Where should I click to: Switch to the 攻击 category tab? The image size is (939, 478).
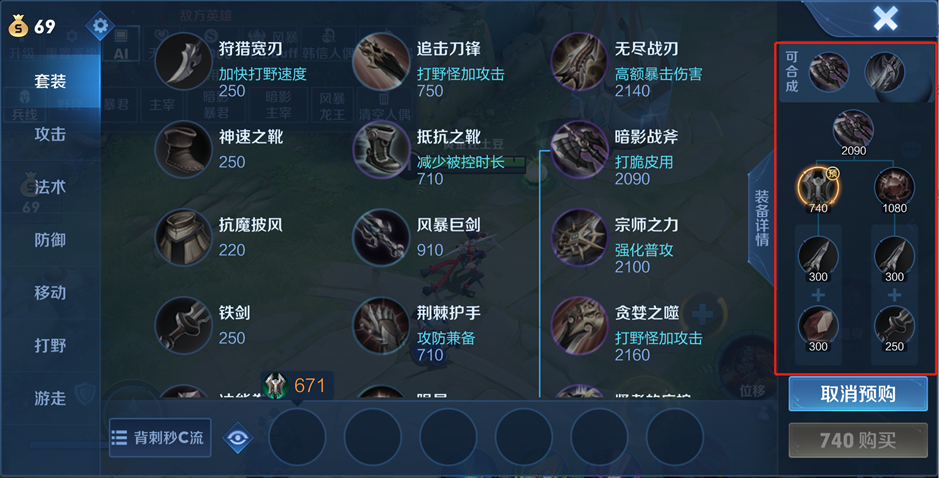(50, 134)
